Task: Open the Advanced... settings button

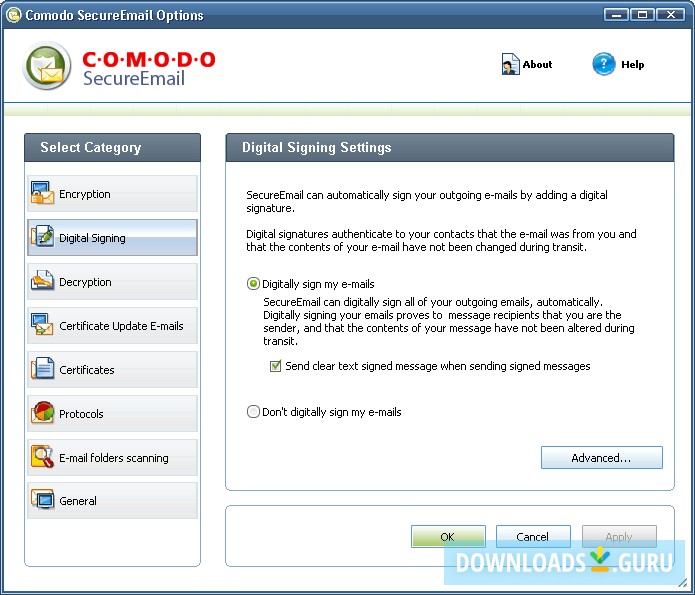Action: point(601,458)
